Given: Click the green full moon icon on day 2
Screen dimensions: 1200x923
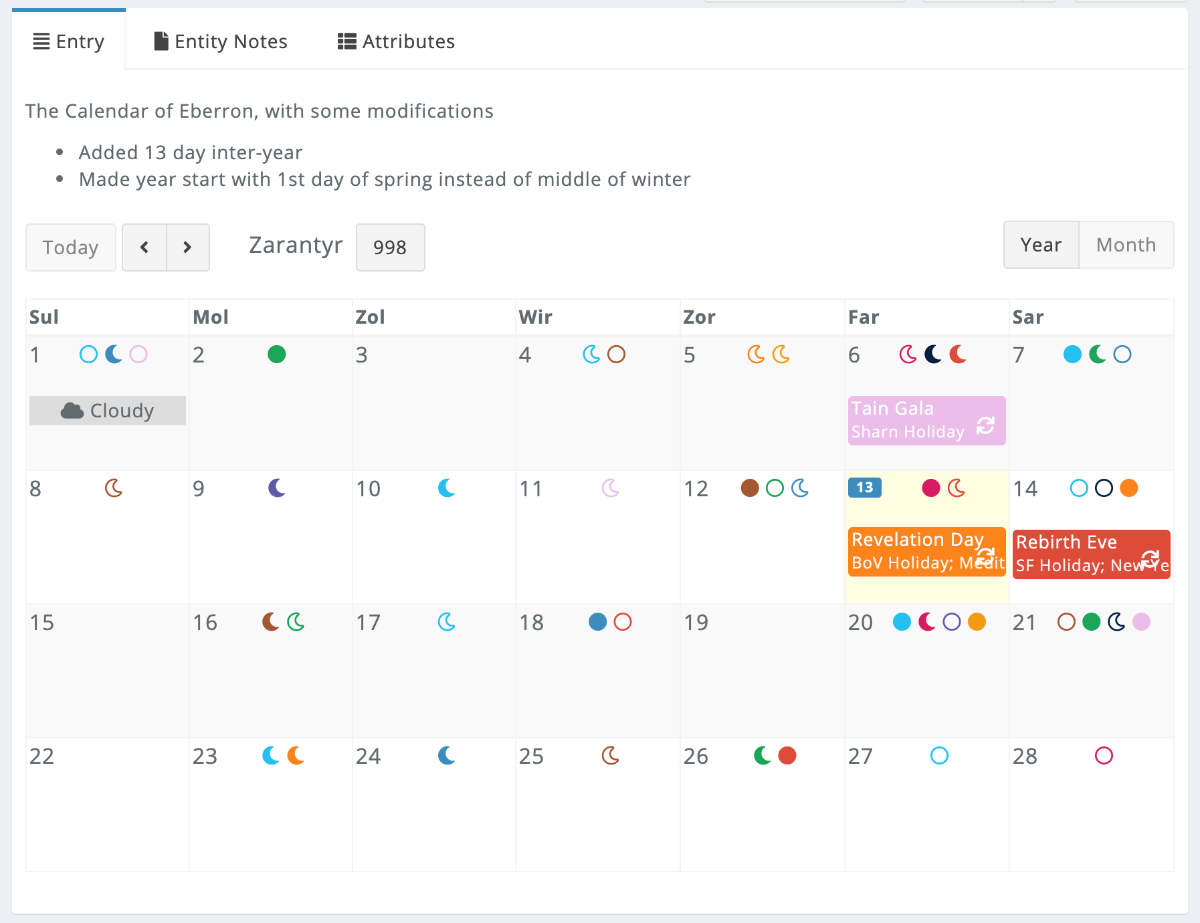Looking at the screenshot, I should coord(277,354).
